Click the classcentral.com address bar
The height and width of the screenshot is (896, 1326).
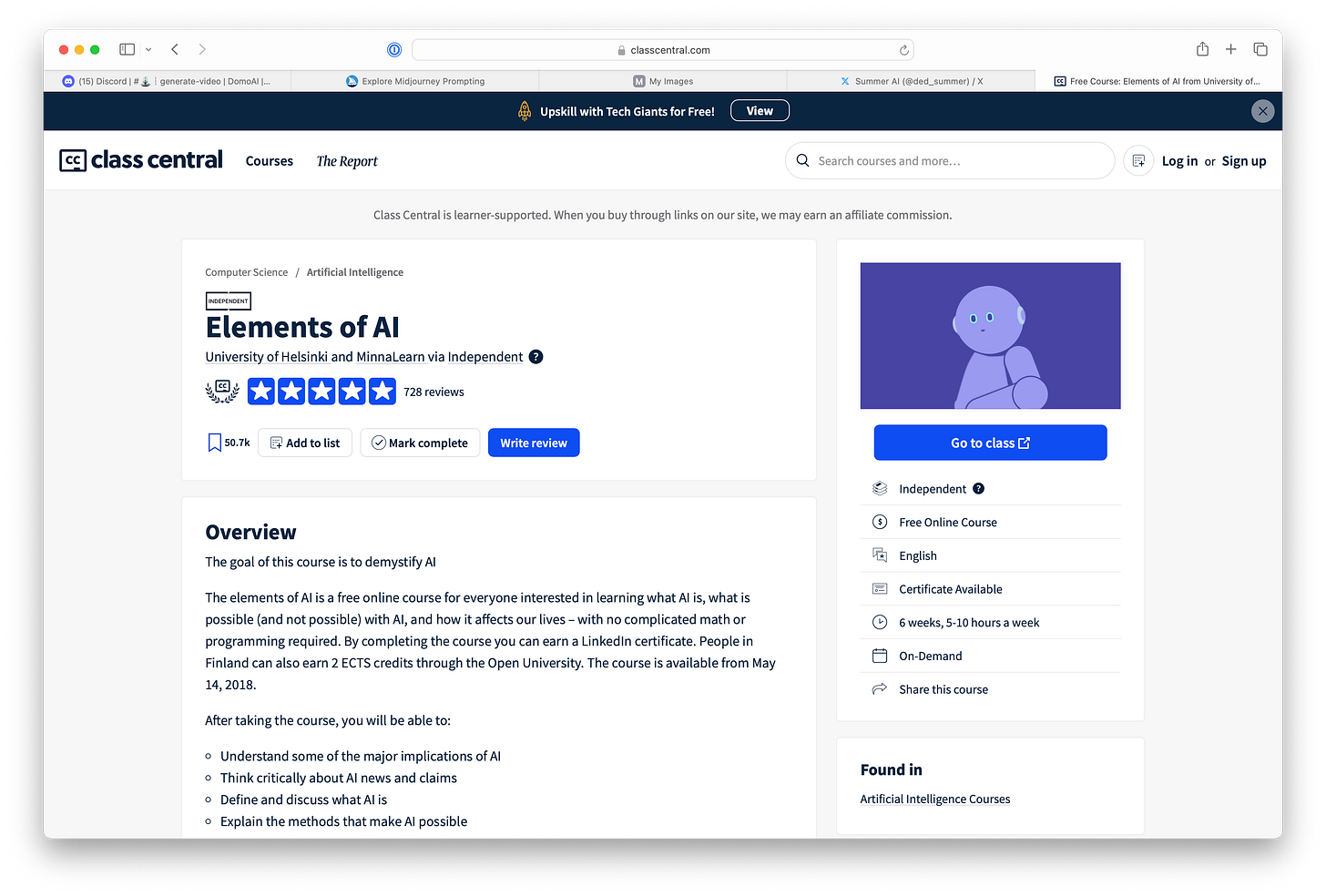click(x=663, y=50)
